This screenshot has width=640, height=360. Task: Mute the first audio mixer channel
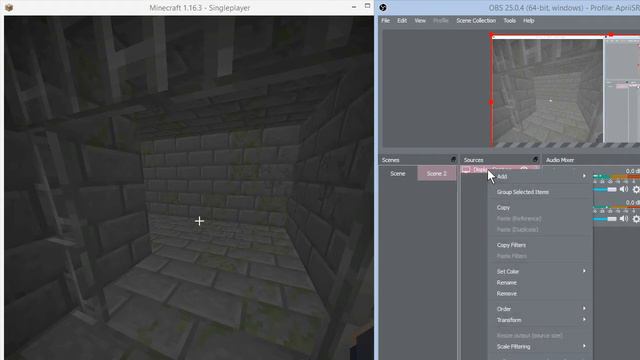[x=624, y=189]
